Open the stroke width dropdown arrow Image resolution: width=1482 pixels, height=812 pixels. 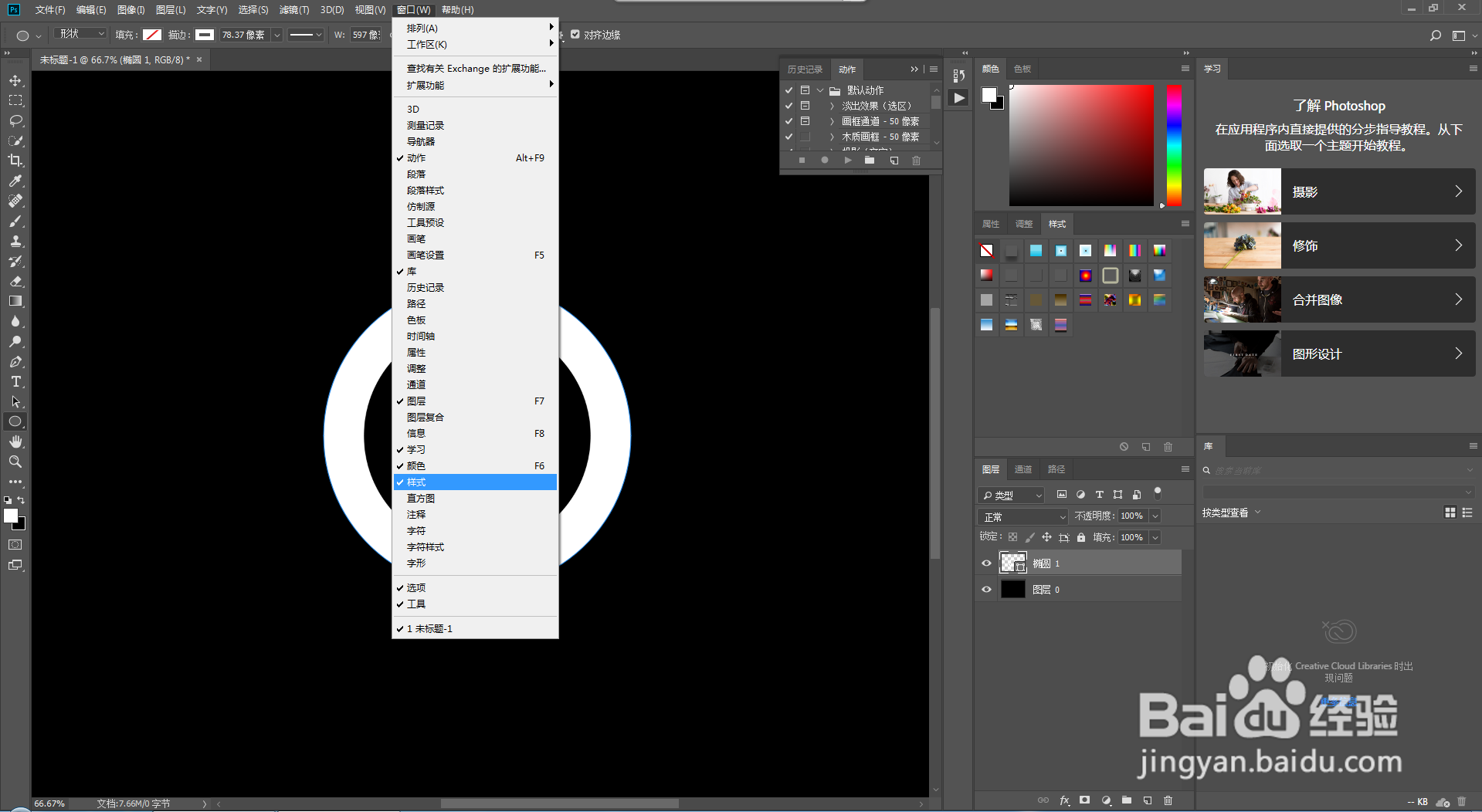[x=276, y=36]
